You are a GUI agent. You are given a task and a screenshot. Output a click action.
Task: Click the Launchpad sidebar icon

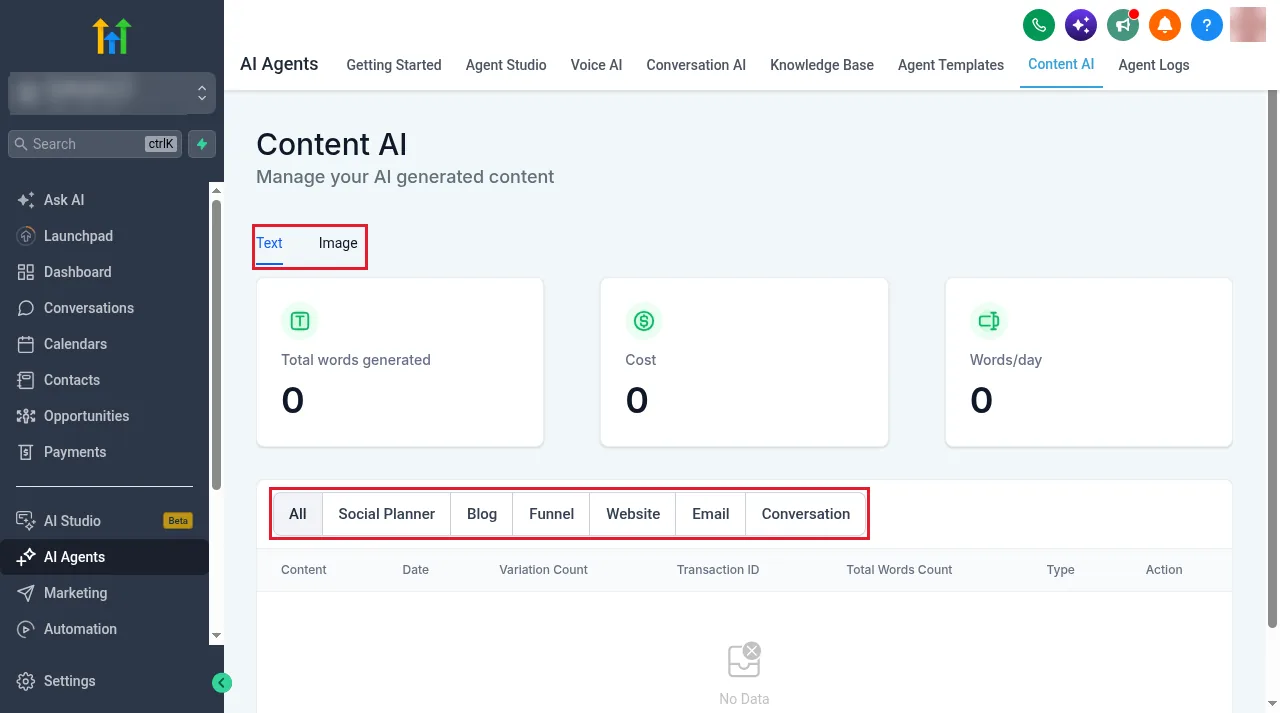(x=26, y=236)
